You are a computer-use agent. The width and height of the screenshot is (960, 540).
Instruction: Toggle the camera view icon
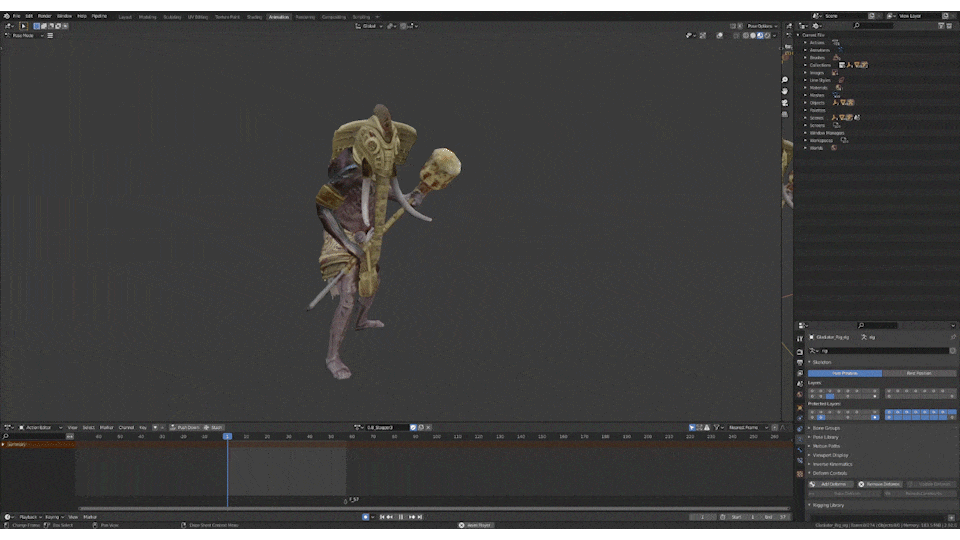click(x=786, y=103)
